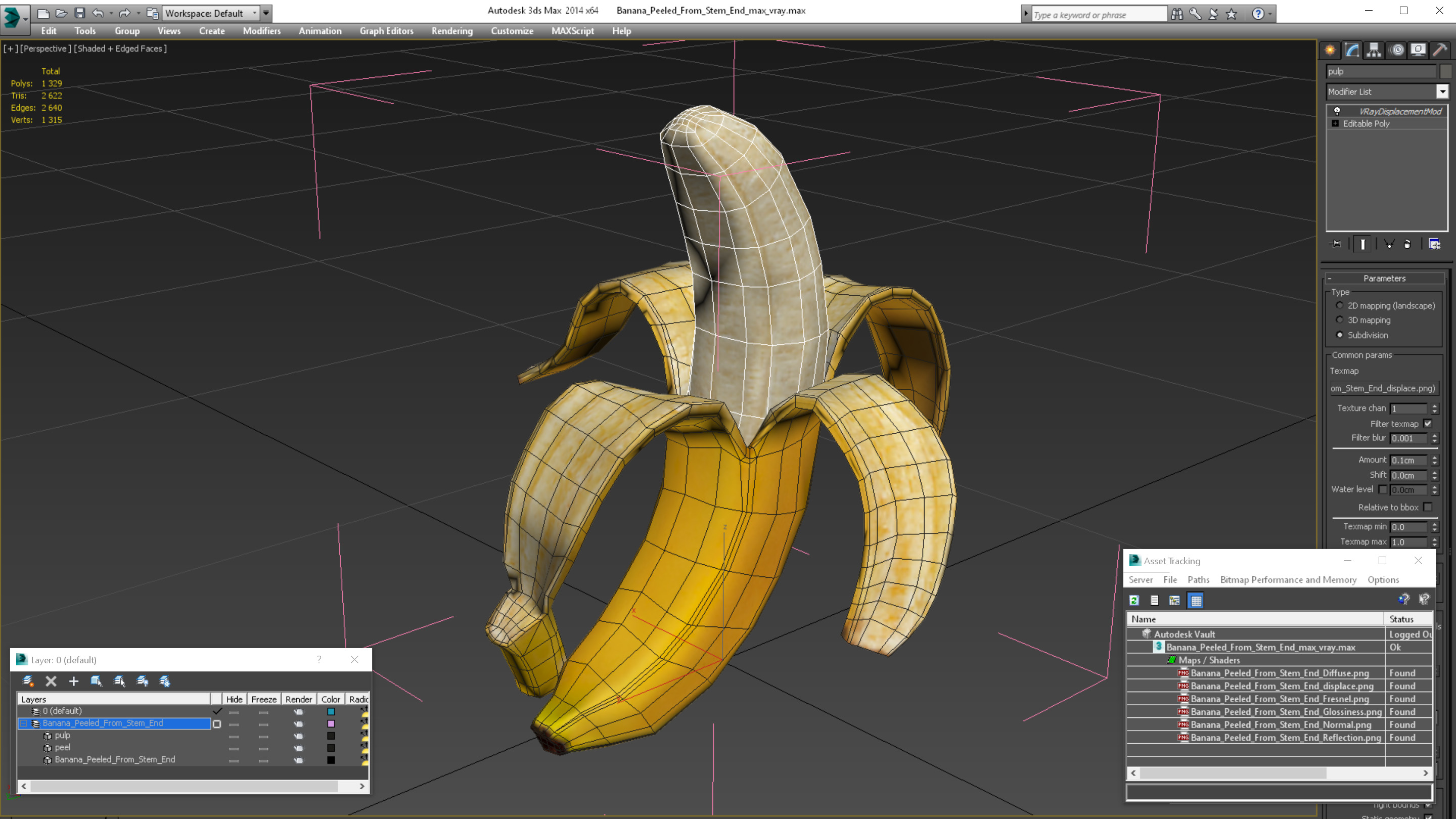Click Remove Modifier trash icon

[x=1407, y=244]
